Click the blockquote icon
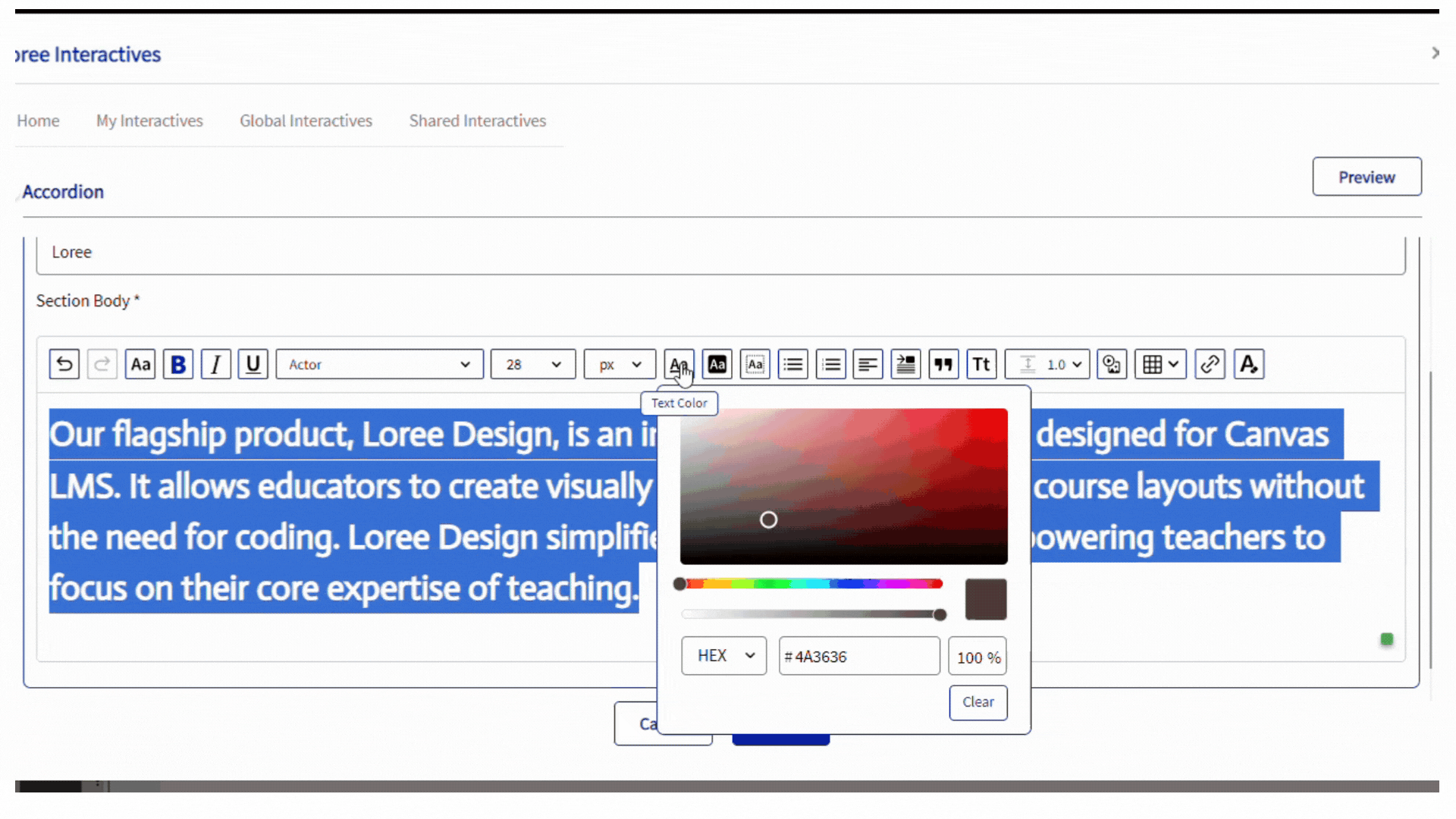Screen dimensions: 1456x819 (x=943, y=365)
